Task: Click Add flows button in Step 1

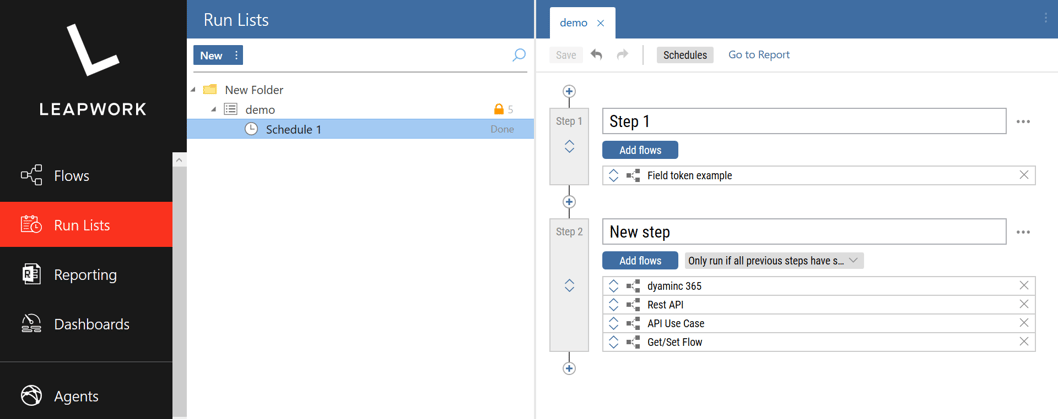Action: pyautogui.click(x=640, y=150)
